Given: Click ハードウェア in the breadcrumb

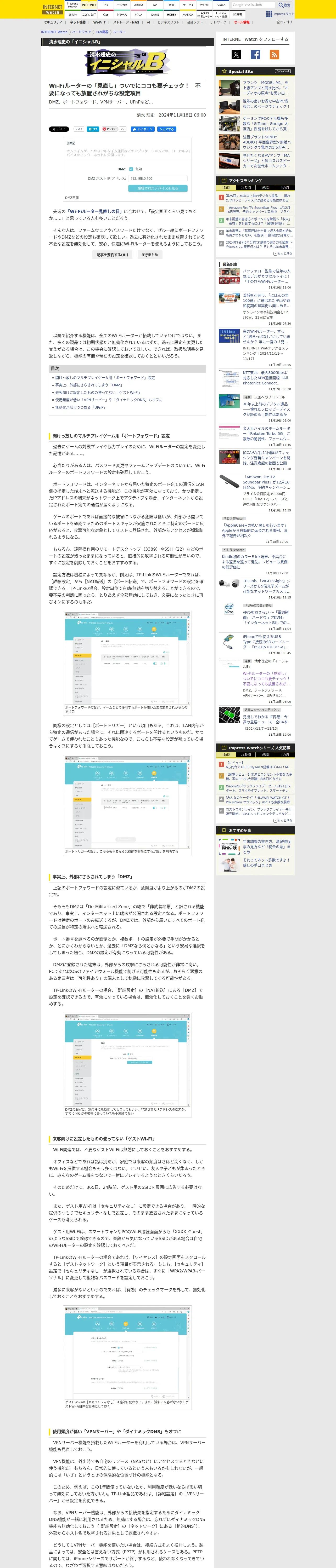Looking at the screenshot, I should [81, 32].
